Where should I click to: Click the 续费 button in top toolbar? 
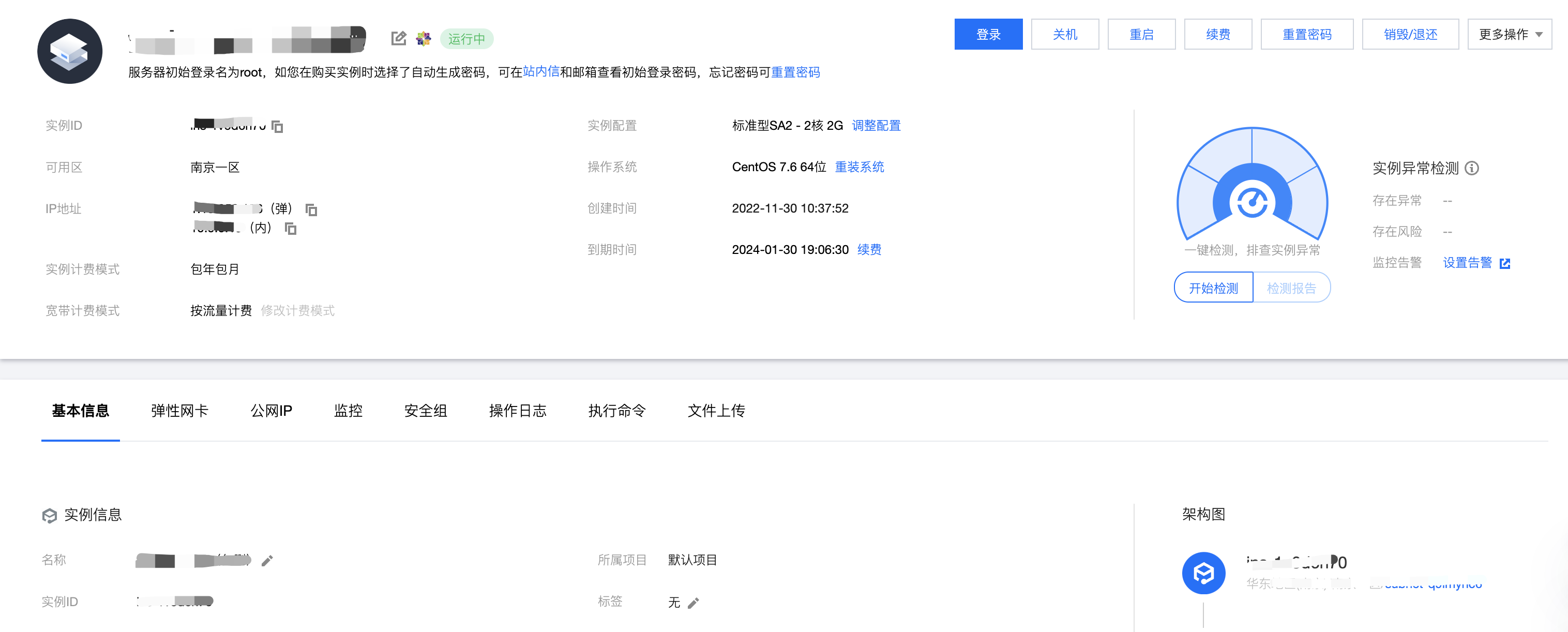(1218, 34)
